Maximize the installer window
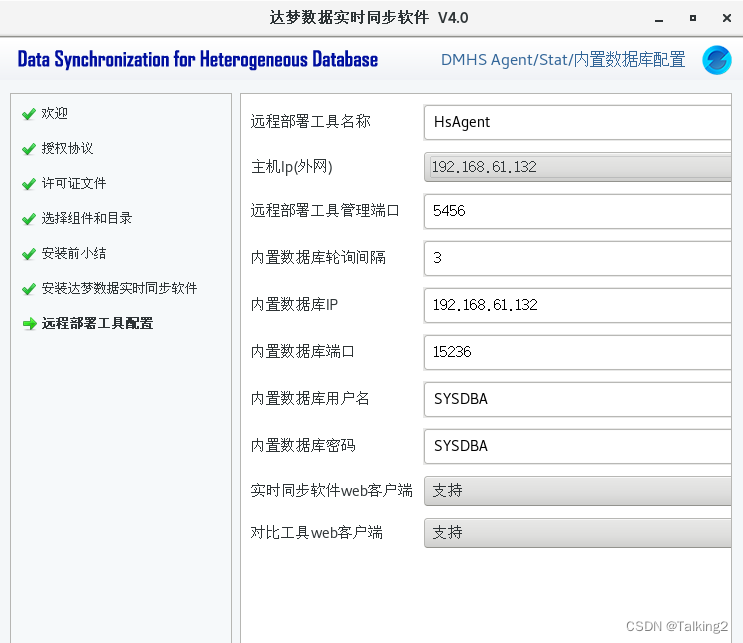This screenshot has width=743, height=643. (693, 18)
